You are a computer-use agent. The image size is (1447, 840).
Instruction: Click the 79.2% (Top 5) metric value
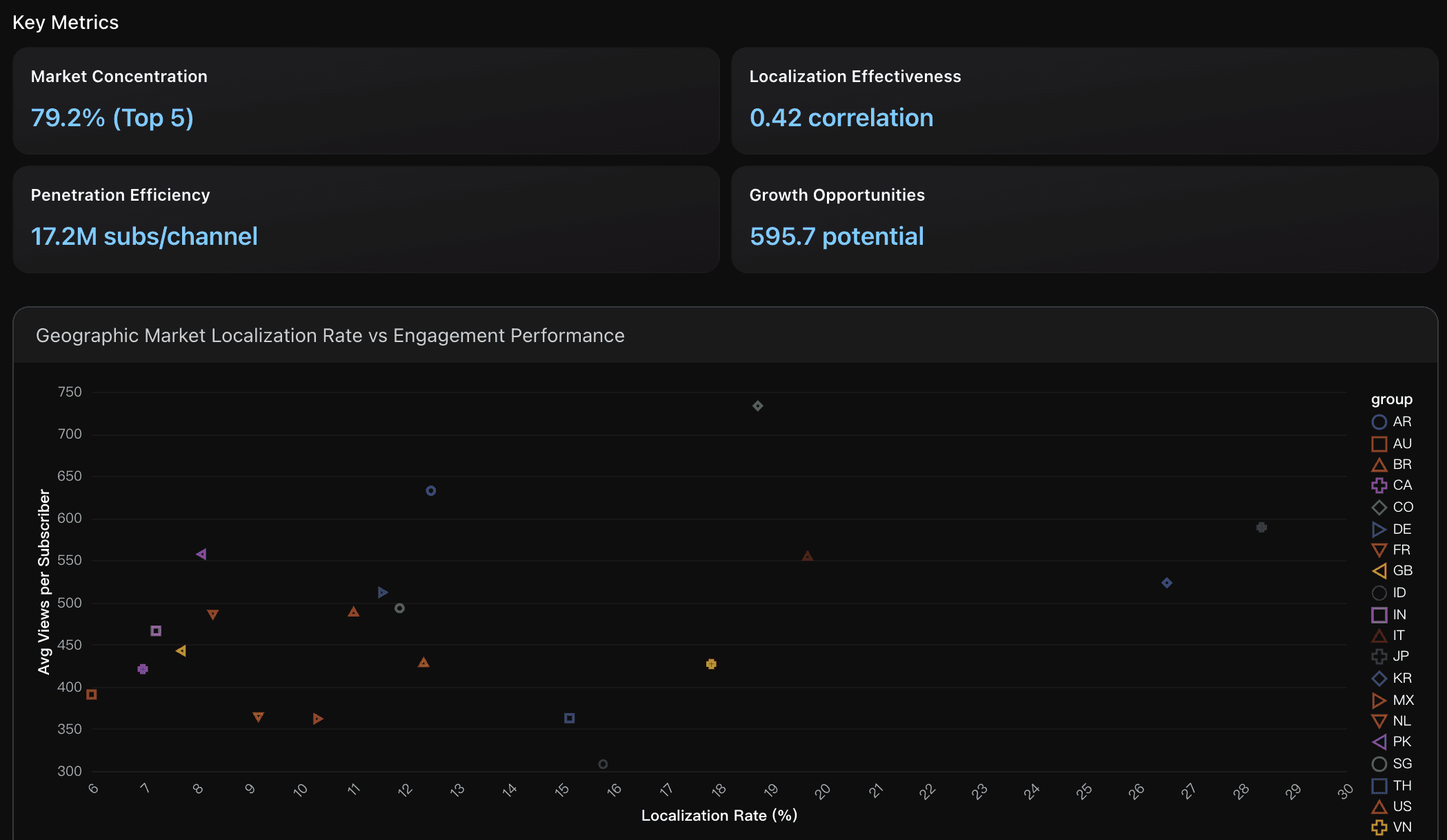(111, 118)
